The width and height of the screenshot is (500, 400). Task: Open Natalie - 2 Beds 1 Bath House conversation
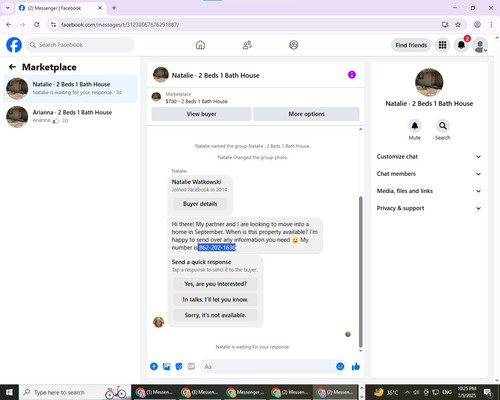pos(70,89)
